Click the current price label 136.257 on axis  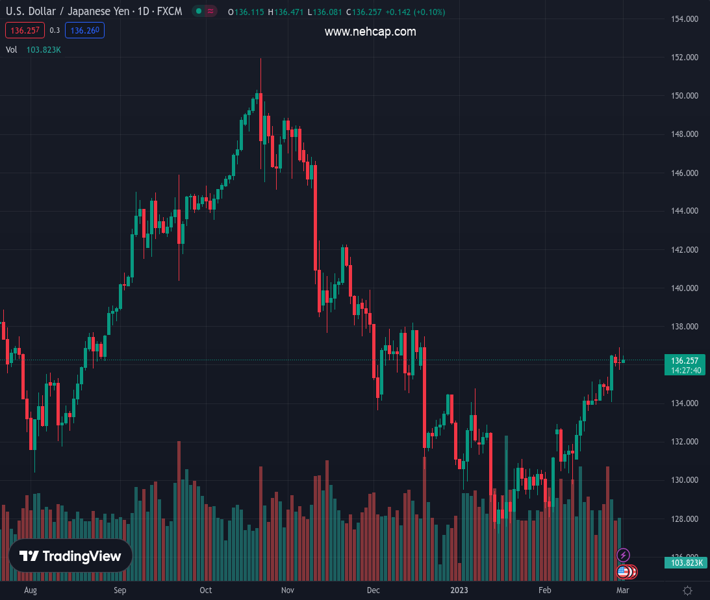685,360
